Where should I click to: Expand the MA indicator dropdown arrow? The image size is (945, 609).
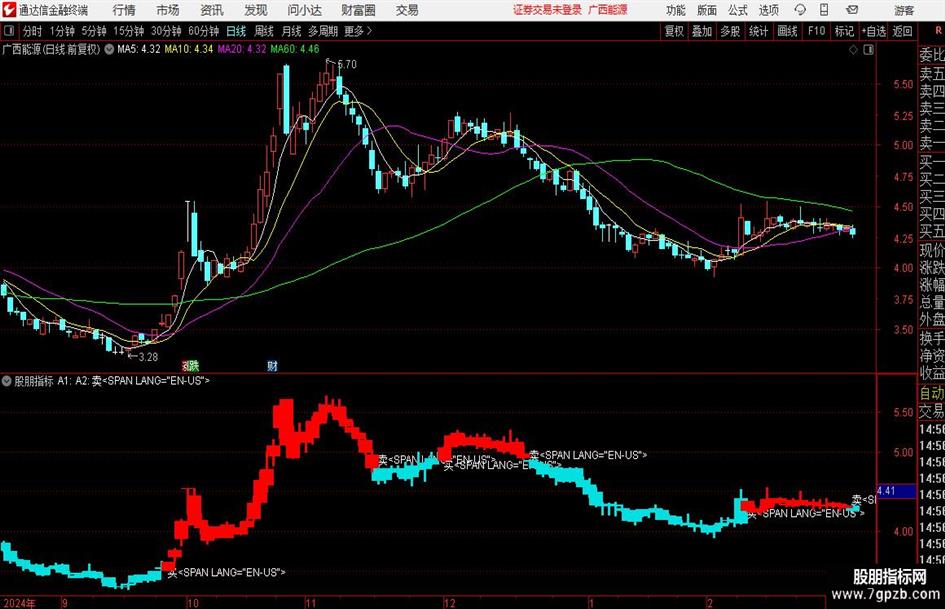pyautogui.click(x=109, y=49)
